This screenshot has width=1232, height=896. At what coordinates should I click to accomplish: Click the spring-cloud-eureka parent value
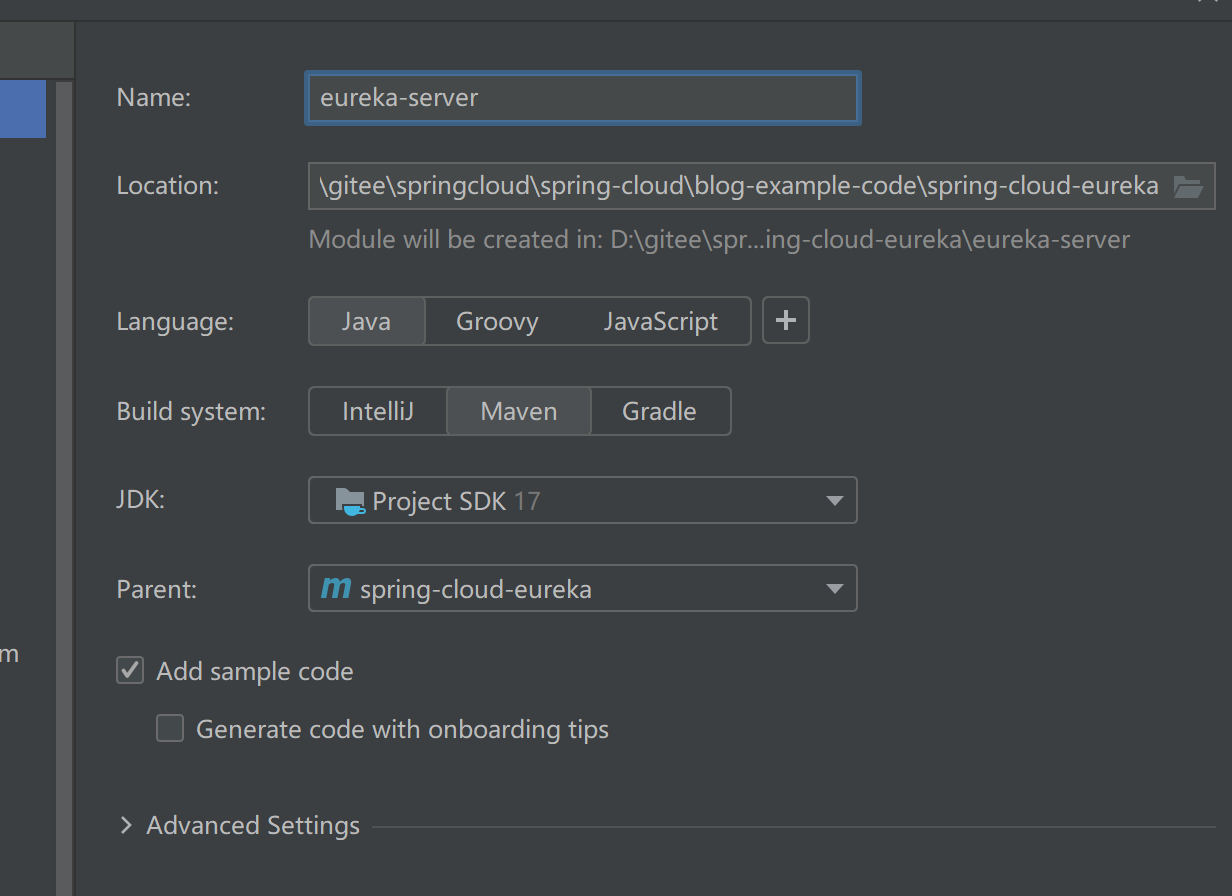[x=476, y=589]
